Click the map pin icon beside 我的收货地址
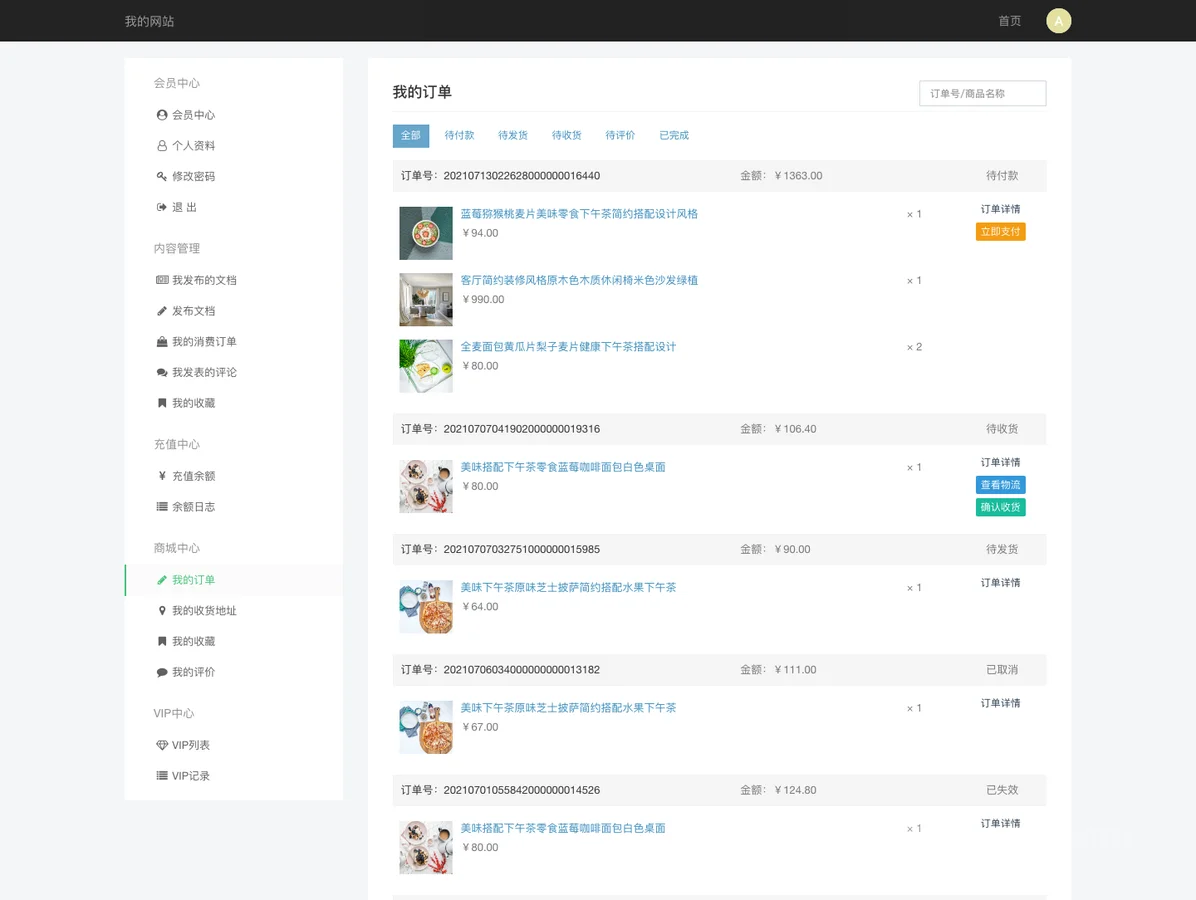Screen dimensions: 1196x900 click(162, 611)
